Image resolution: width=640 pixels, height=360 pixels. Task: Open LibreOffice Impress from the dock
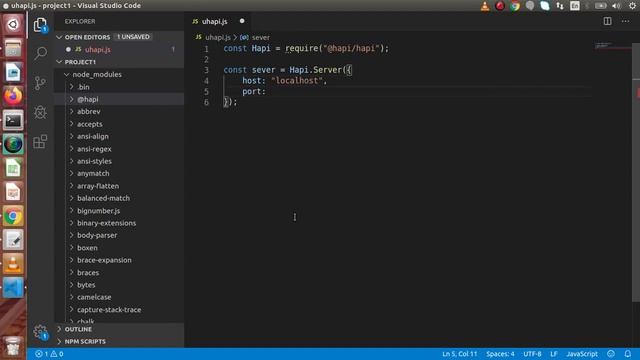click(13, 192)
